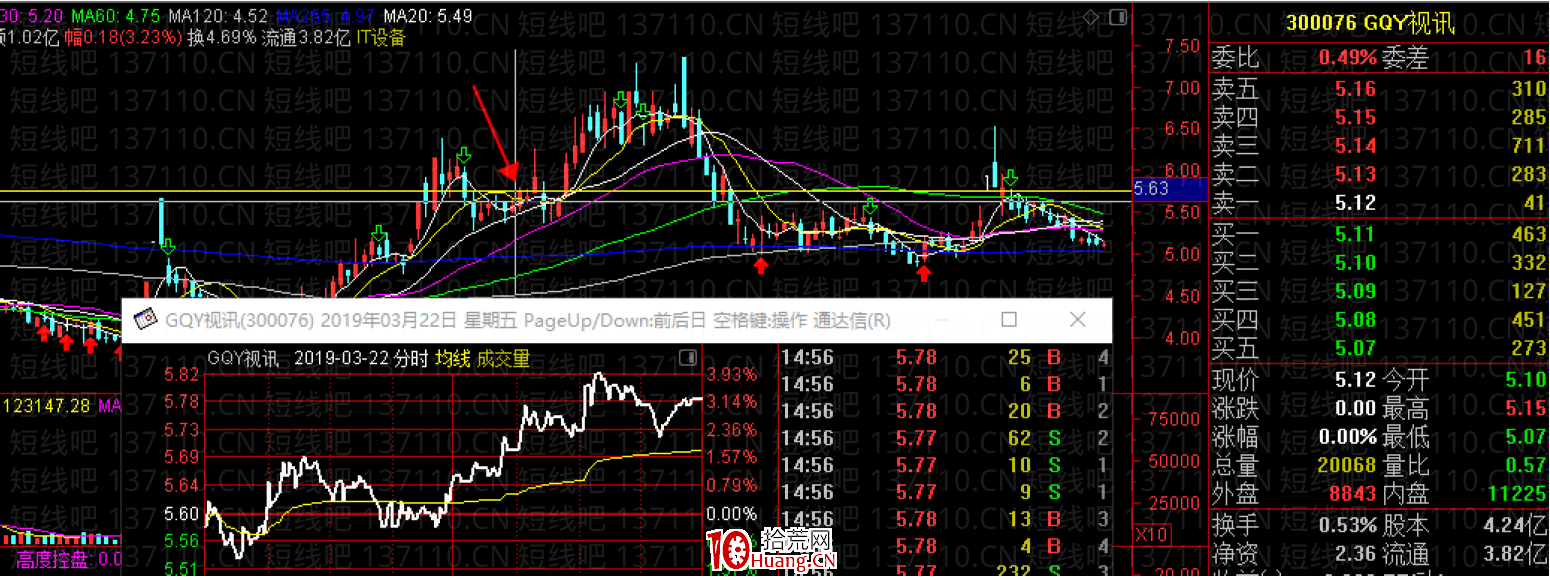
Task: Click the 换手 0.53% value
Action: click(1347, 525)
